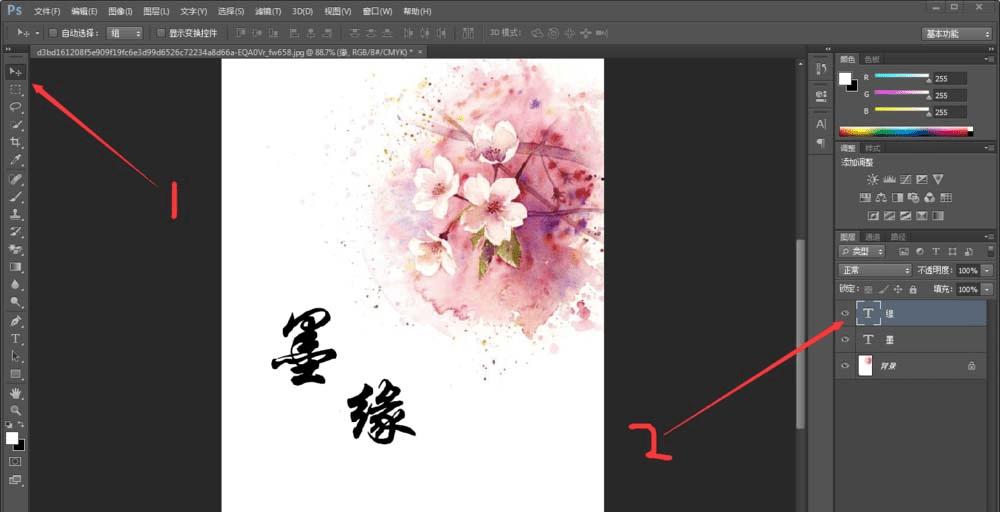
Task: Toggle lock all in layers panel
Action: (913, 289)
